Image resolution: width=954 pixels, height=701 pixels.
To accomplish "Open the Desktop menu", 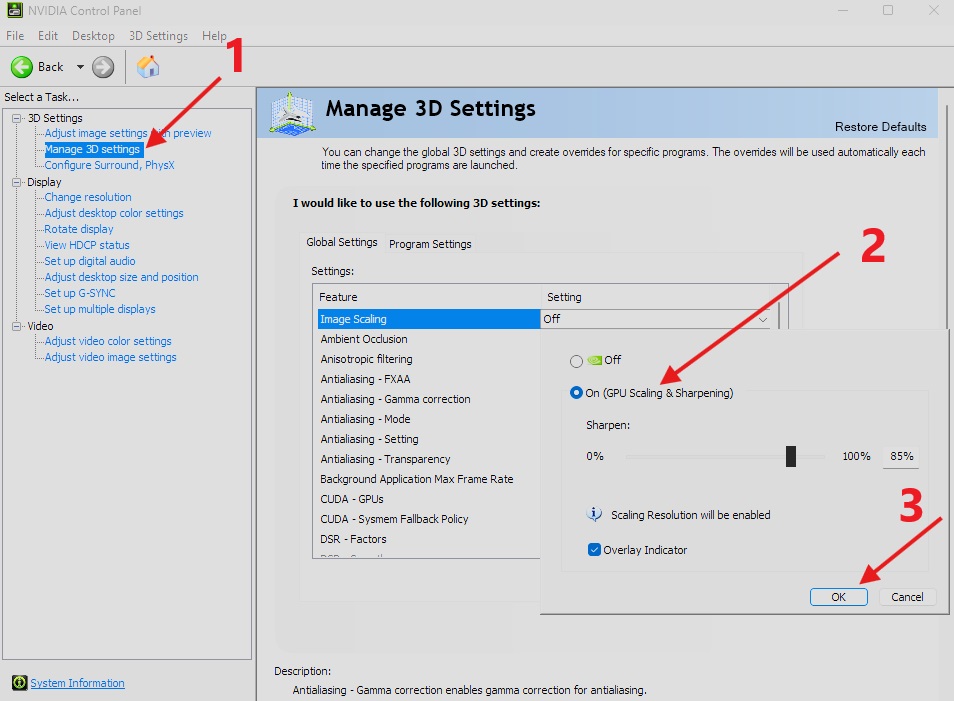I will pos(93,36).
